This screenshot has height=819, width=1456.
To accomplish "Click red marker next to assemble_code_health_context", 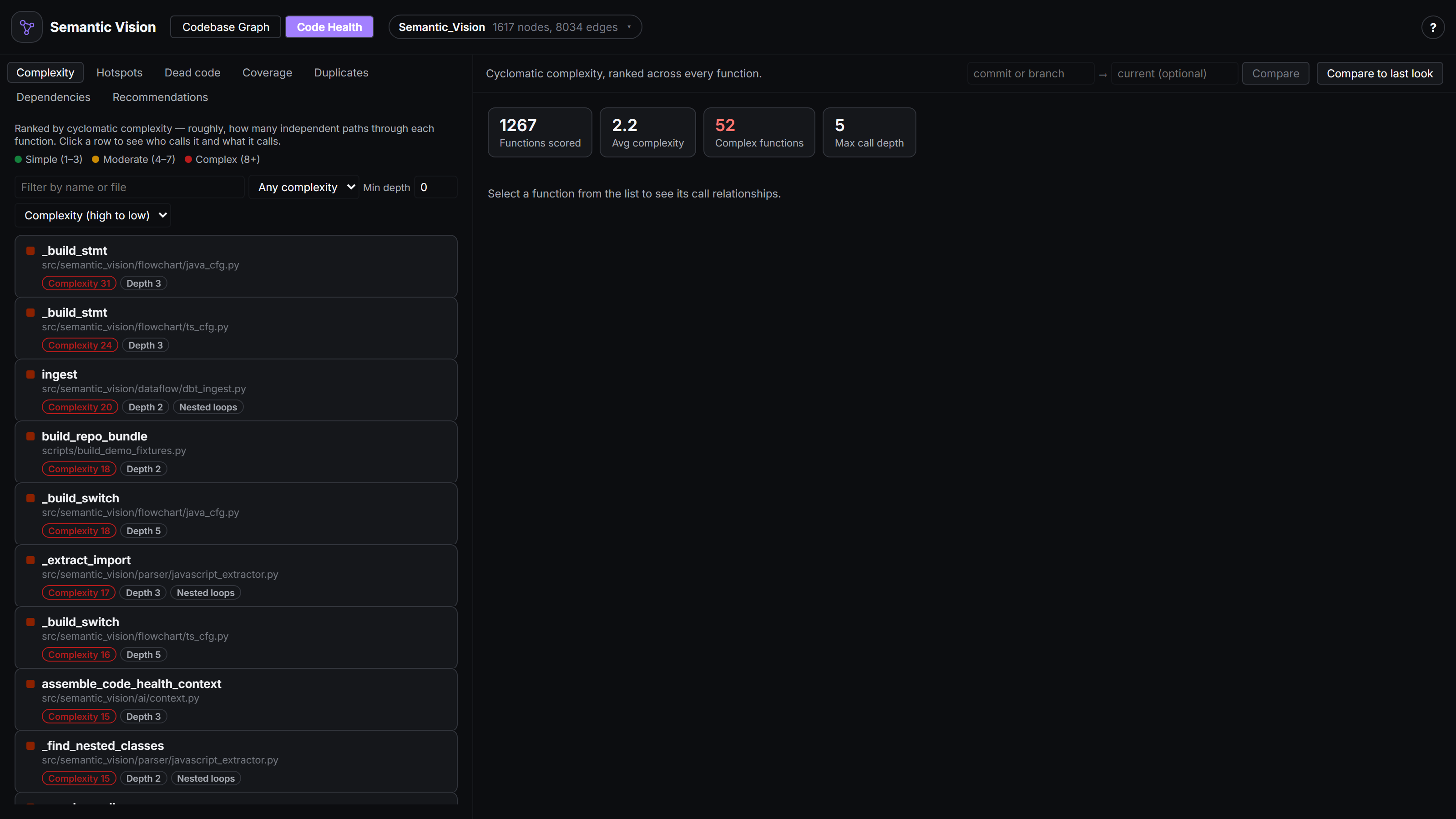I will tap(30, 684).
